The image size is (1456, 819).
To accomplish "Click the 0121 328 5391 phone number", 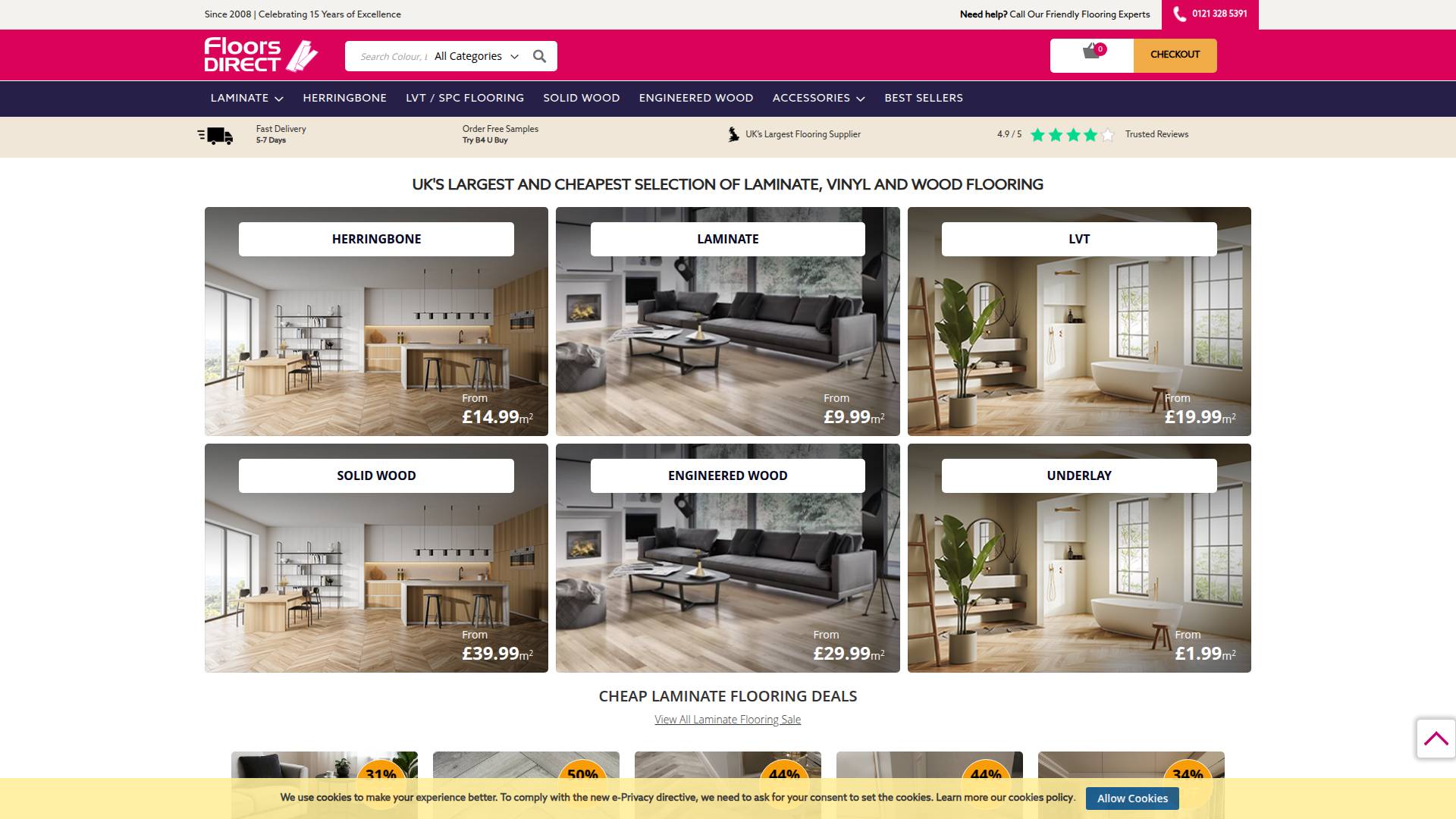I will point(1219,14).
